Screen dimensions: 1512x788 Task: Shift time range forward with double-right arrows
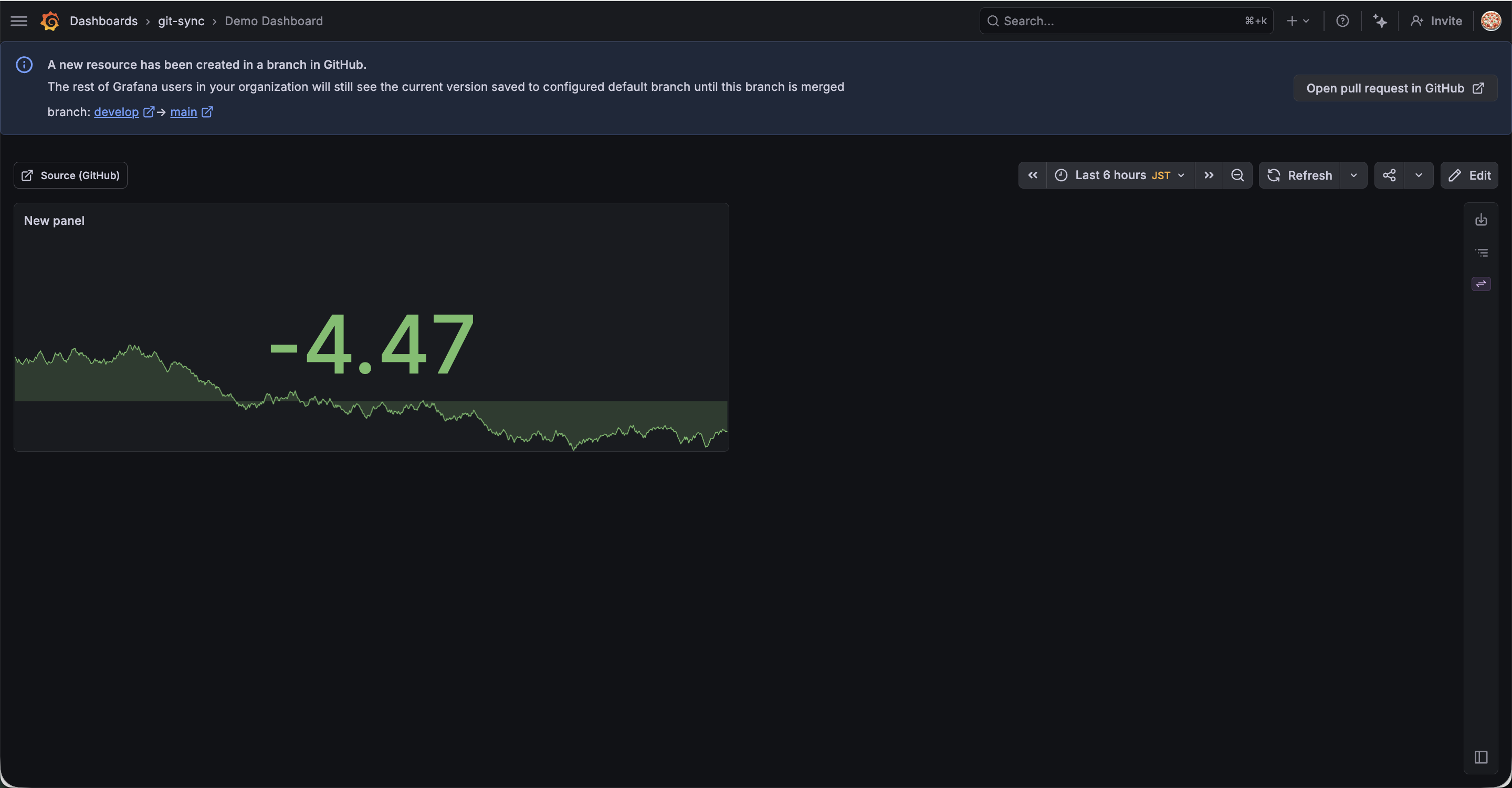1209,175
